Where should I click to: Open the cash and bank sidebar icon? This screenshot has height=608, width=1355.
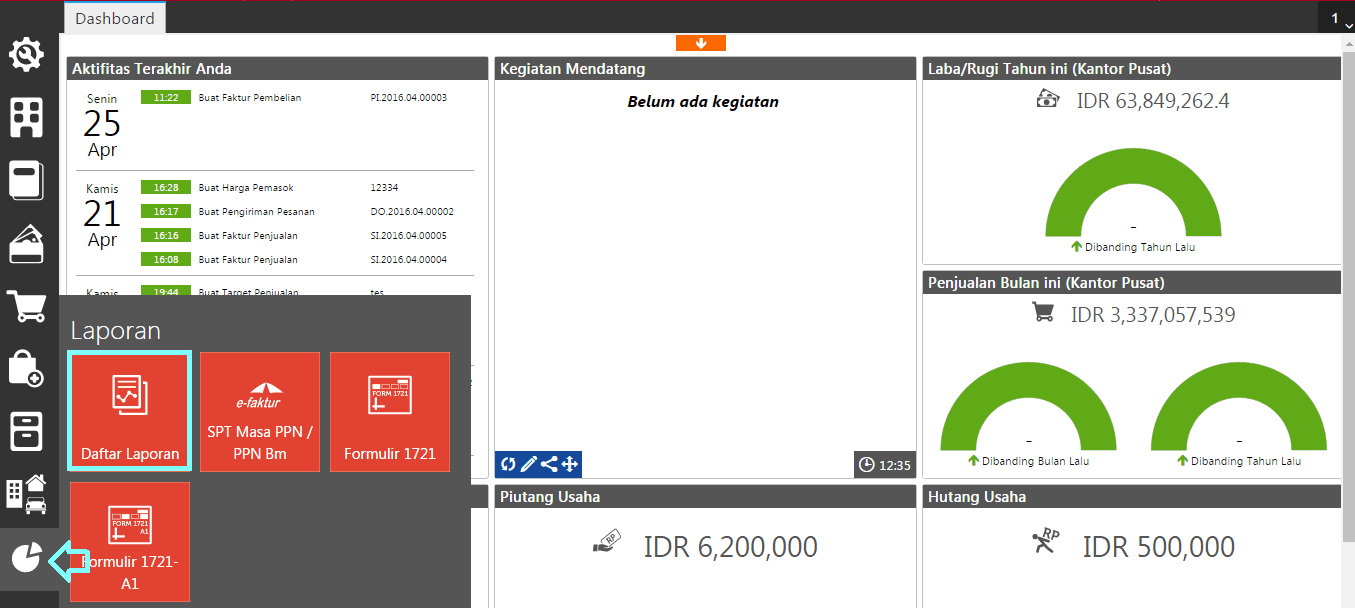pos(27,180)
